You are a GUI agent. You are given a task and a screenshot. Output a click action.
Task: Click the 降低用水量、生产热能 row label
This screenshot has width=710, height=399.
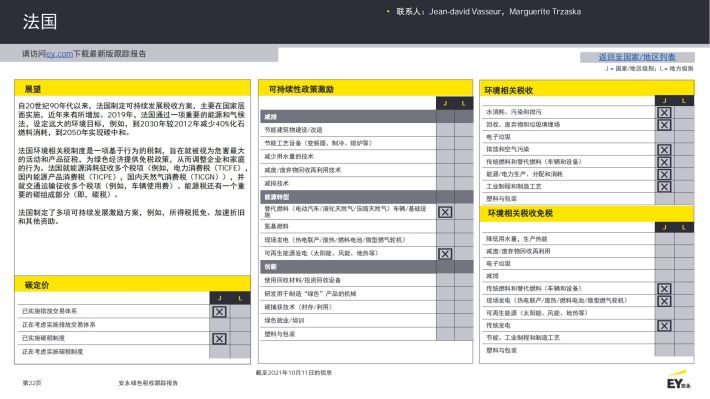[517, 239]
